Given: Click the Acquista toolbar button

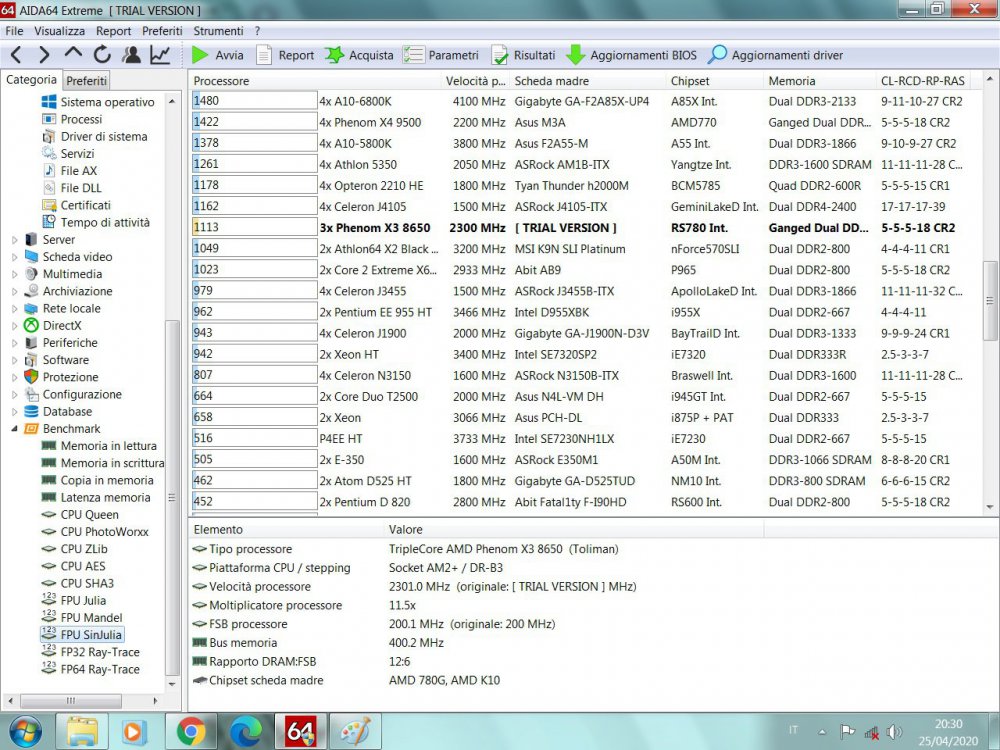Looking at the screenshot, I should pos(359,55).
